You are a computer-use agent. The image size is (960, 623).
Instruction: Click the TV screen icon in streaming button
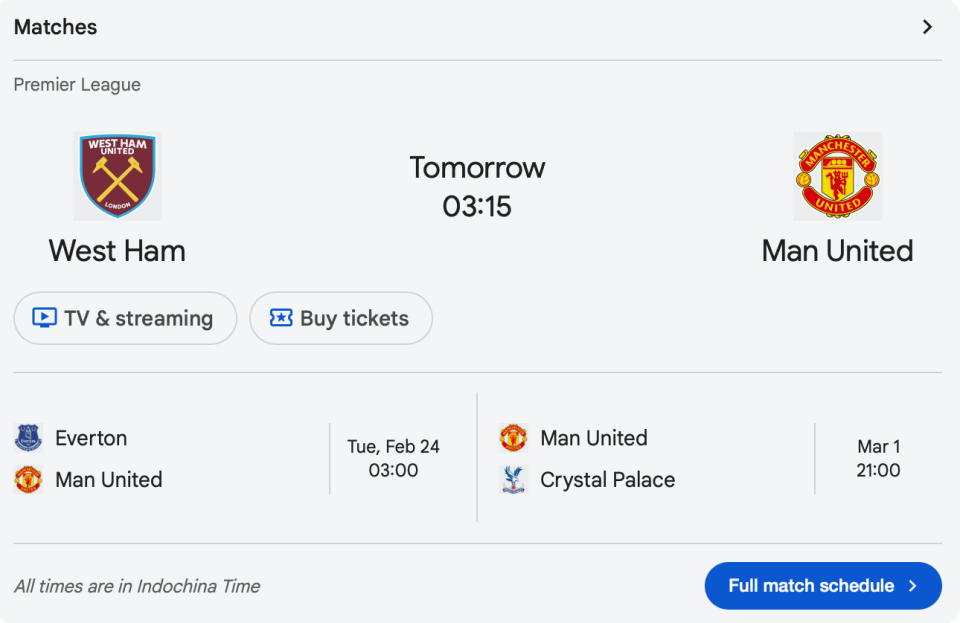(45, 318)
